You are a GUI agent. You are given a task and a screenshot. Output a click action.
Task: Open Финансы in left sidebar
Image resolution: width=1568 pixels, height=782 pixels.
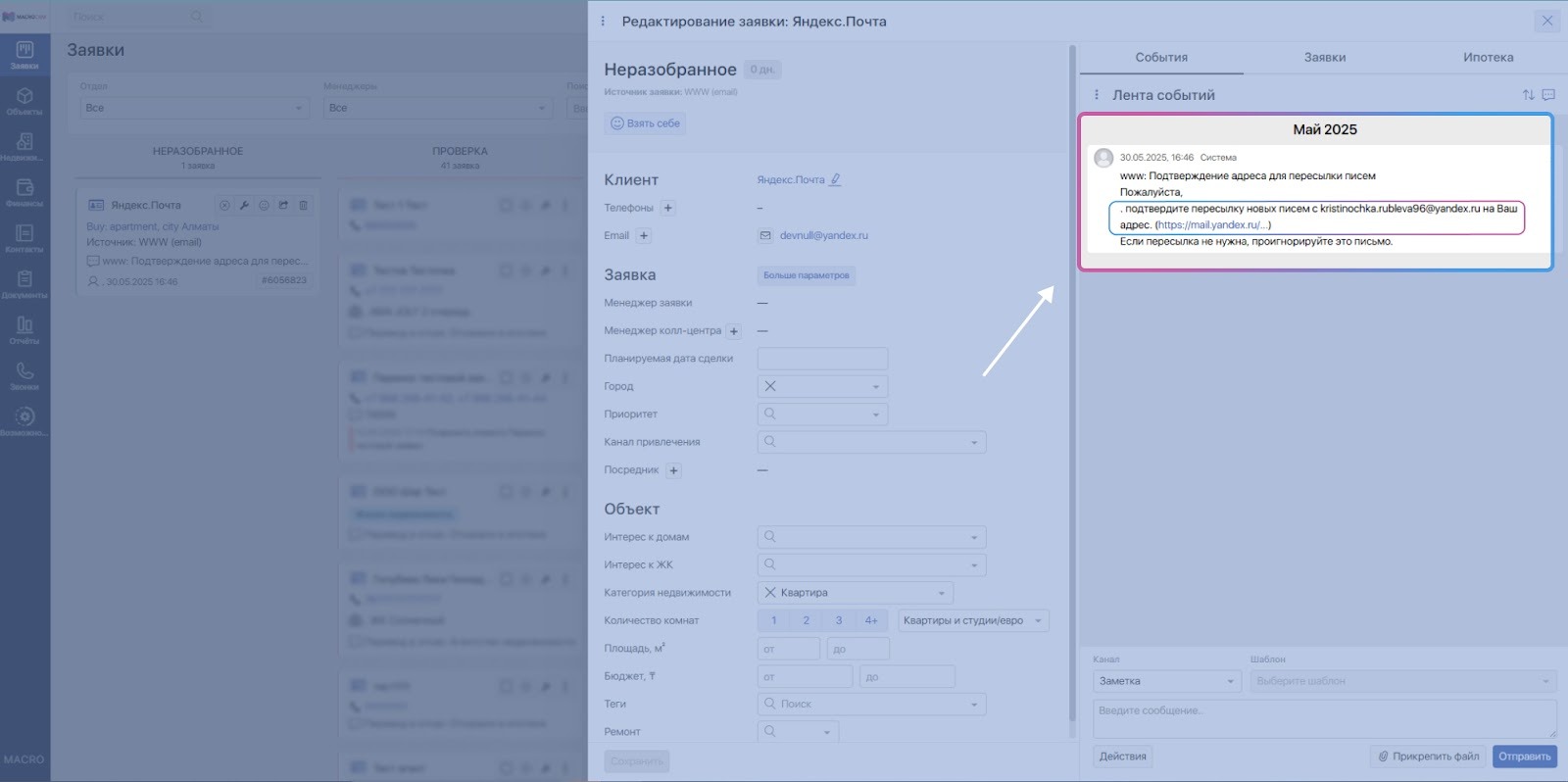(x=24, y=192)
